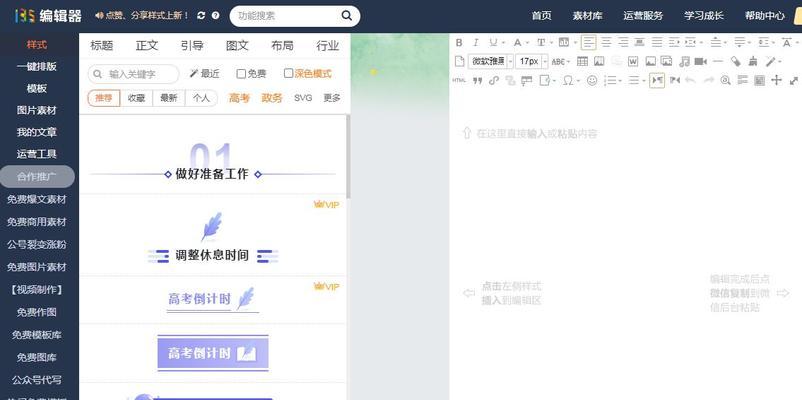Apply bold formatting with the B icon

pos(459,42)
